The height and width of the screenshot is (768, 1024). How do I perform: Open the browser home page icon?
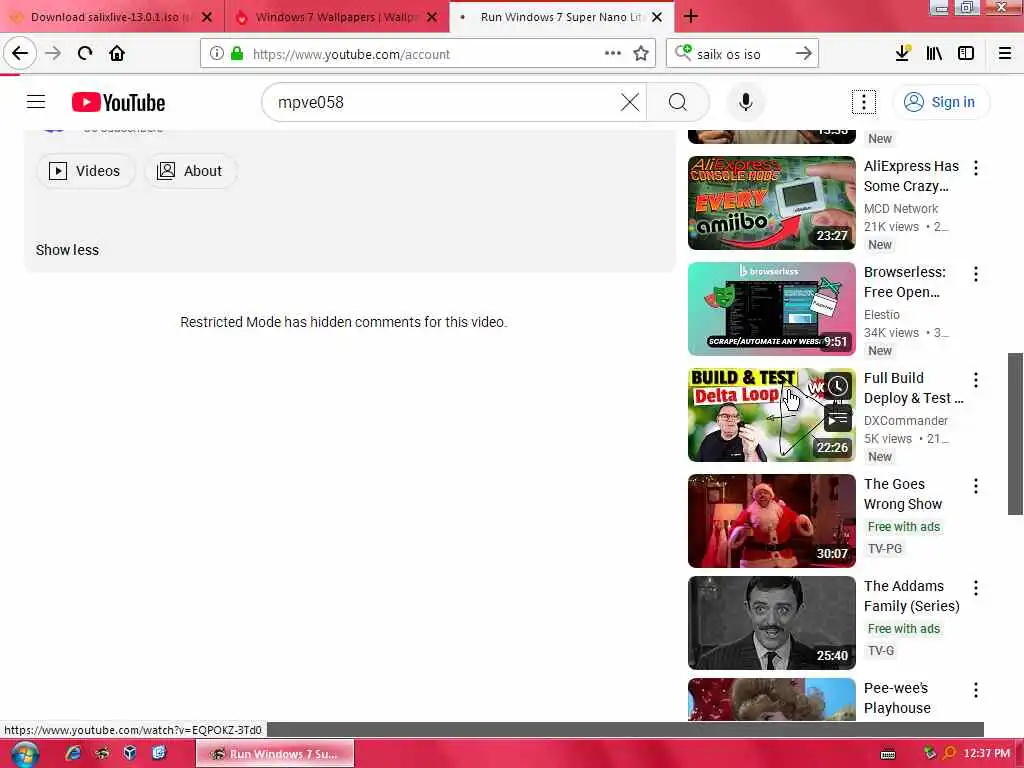(x=117, y=53)
